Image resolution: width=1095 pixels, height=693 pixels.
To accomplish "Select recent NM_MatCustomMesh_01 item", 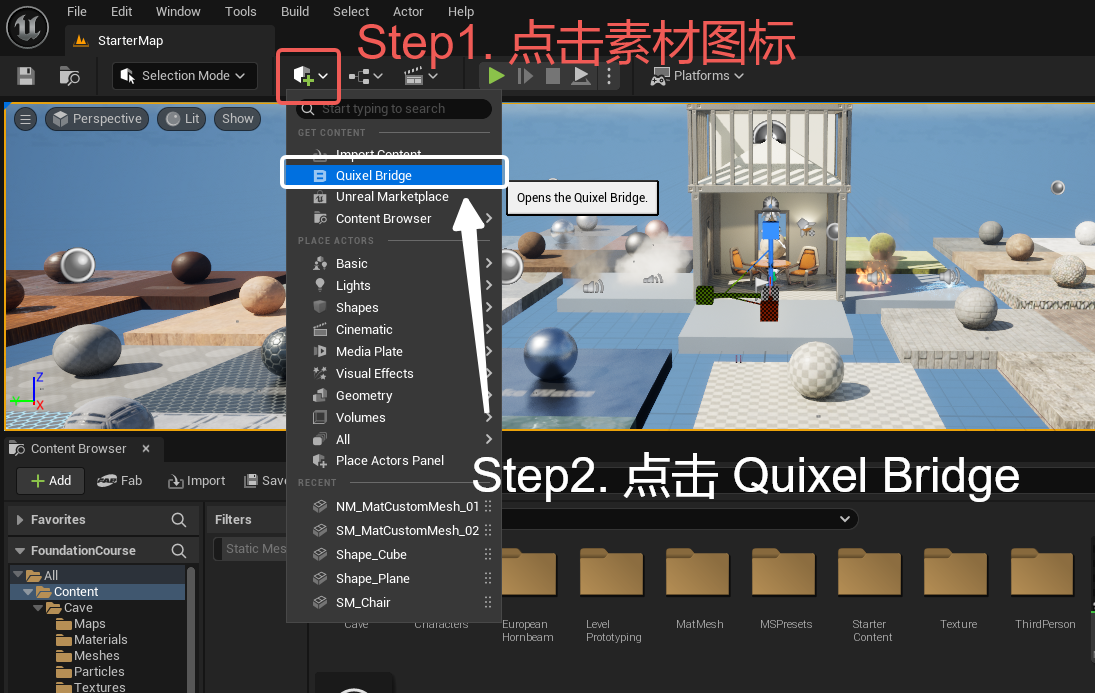I will (394, 506).
